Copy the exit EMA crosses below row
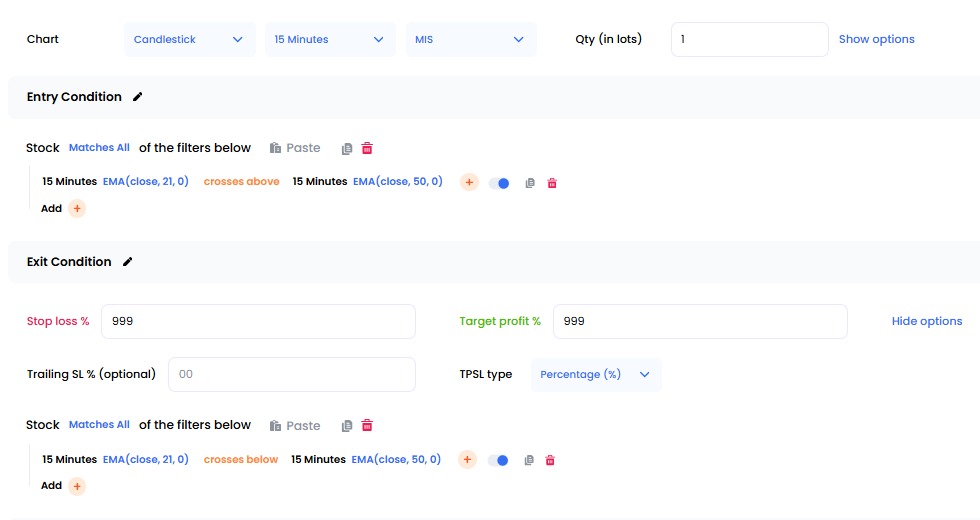This screenshot has width=980, height=520. pos(529,460)
